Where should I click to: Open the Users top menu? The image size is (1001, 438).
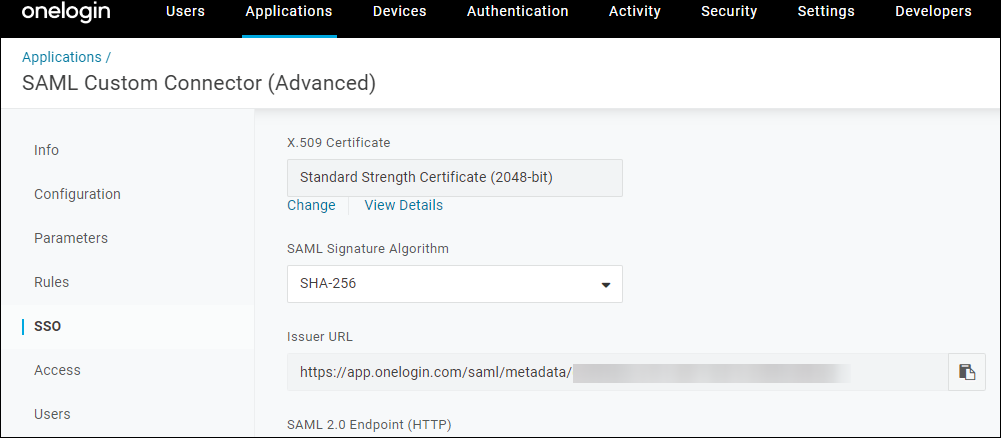(x=185, y=11)
